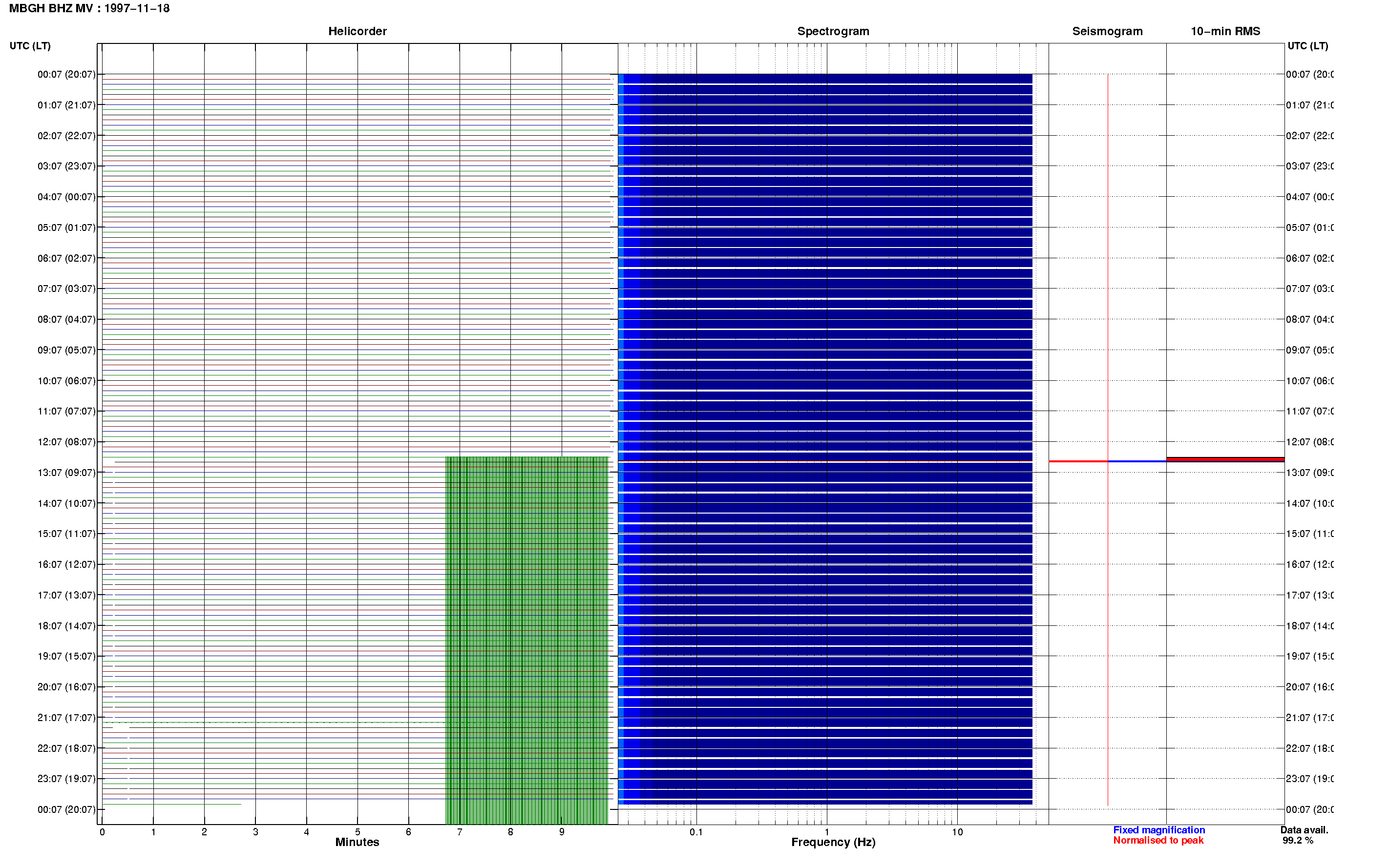
Task: Select the 'Helicorder' panel heading
Action: point(357,32)
